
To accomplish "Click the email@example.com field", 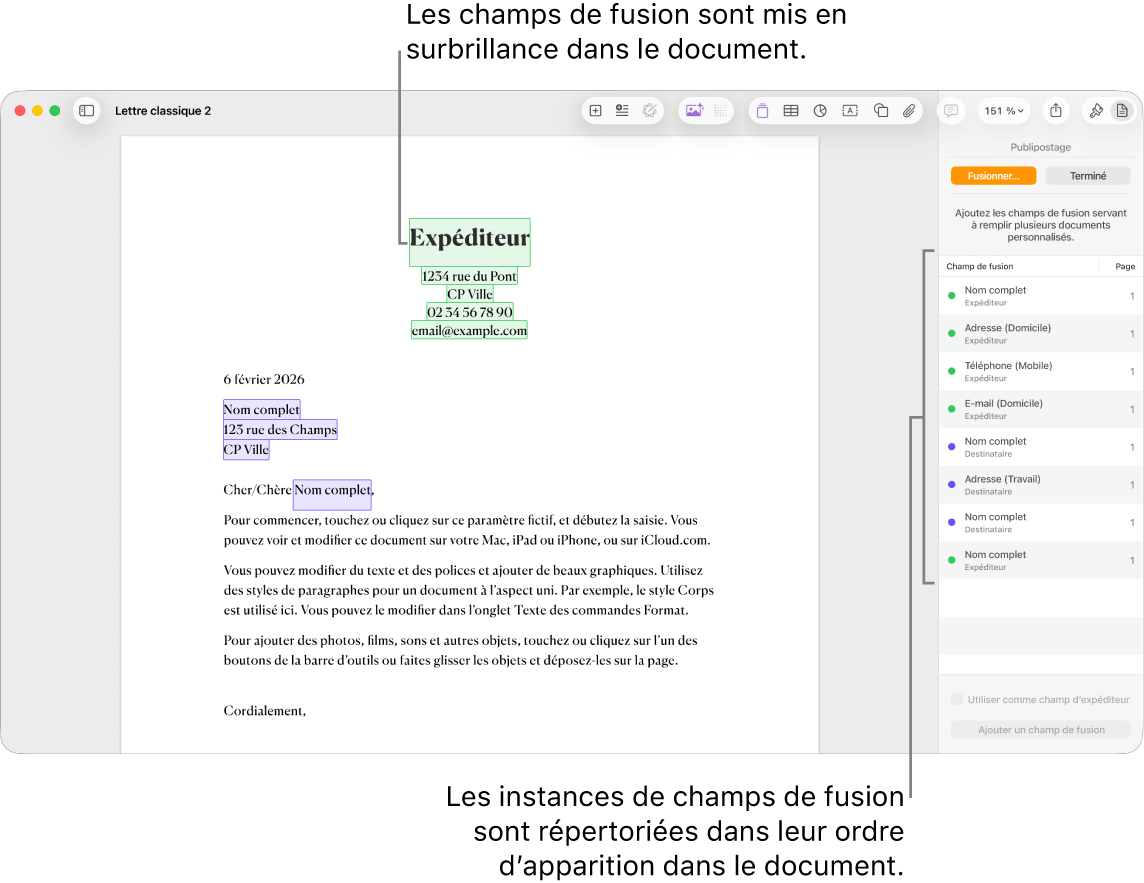I will coord(468,331).
